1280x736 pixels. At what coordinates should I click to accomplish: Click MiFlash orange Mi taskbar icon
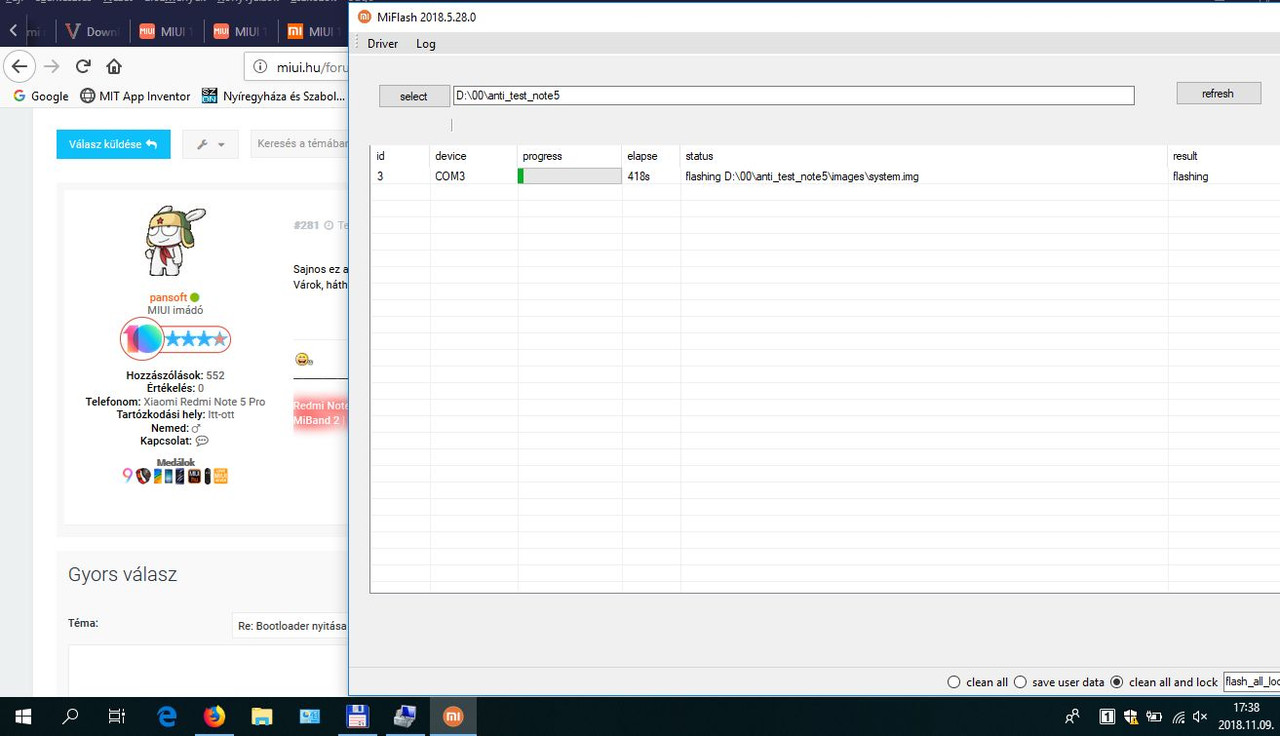[453, 716]
